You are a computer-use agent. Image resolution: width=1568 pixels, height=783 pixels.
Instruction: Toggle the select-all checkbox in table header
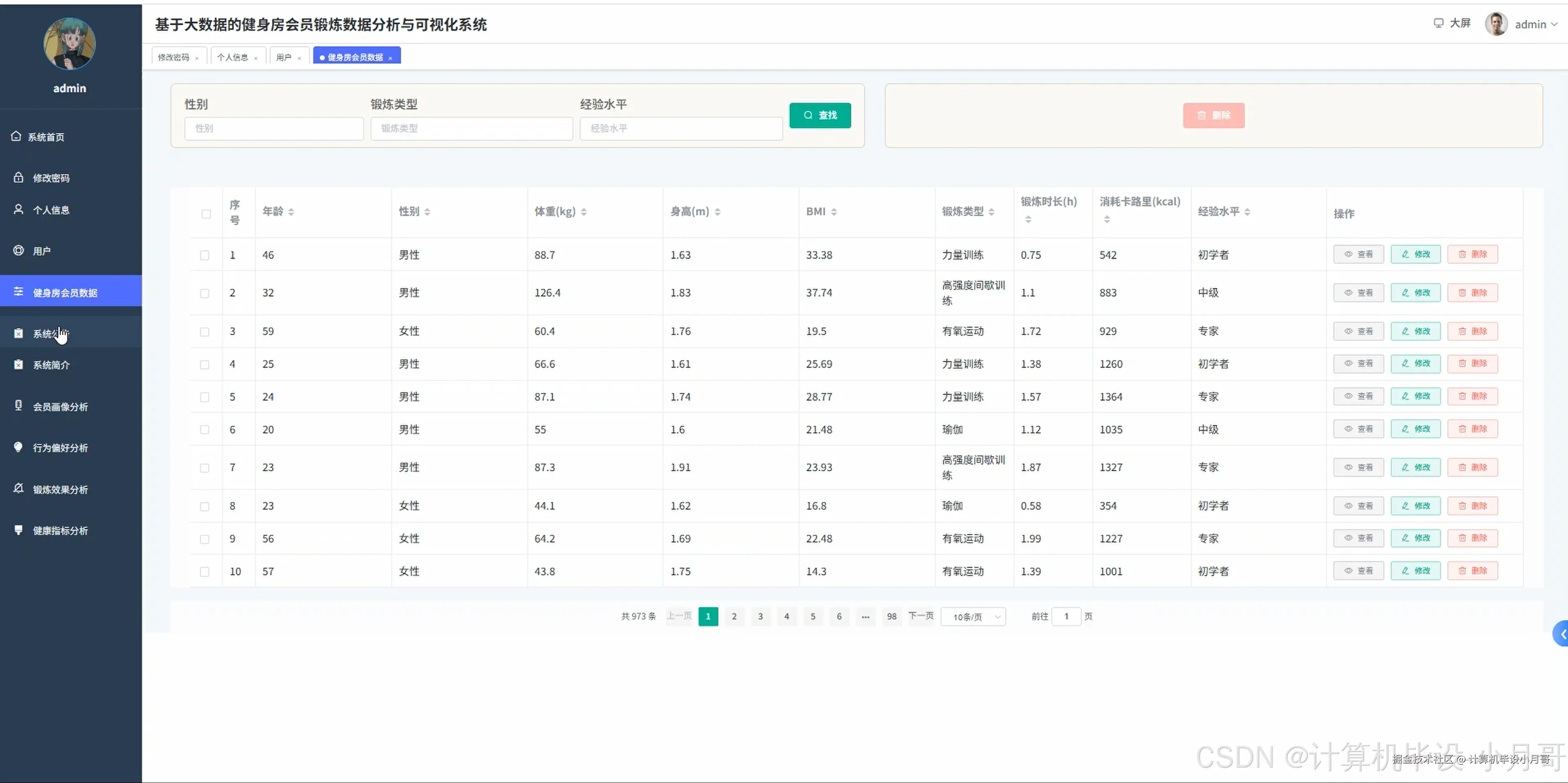(206, 214)
